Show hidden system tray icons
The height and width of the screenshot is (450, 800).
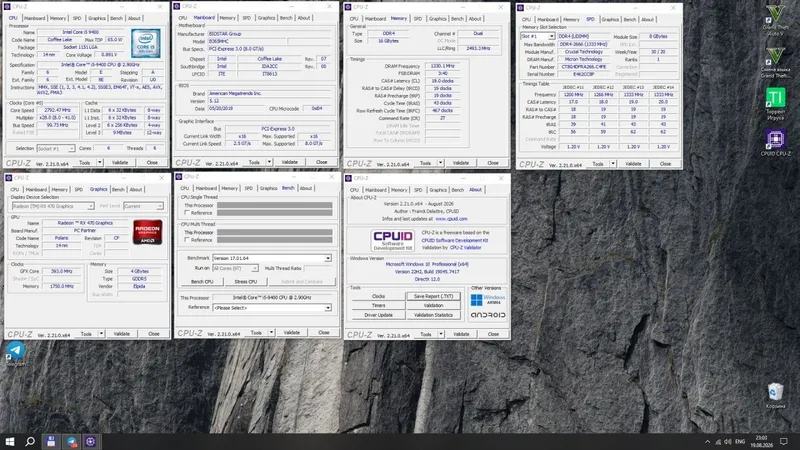click(x=707, y=442)
